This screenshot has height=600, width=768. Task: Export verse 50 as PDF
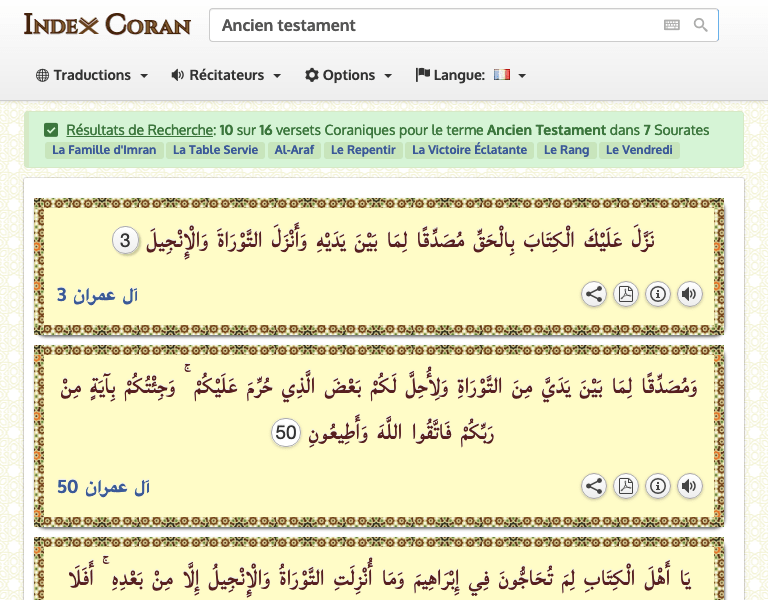pos(625,486)
